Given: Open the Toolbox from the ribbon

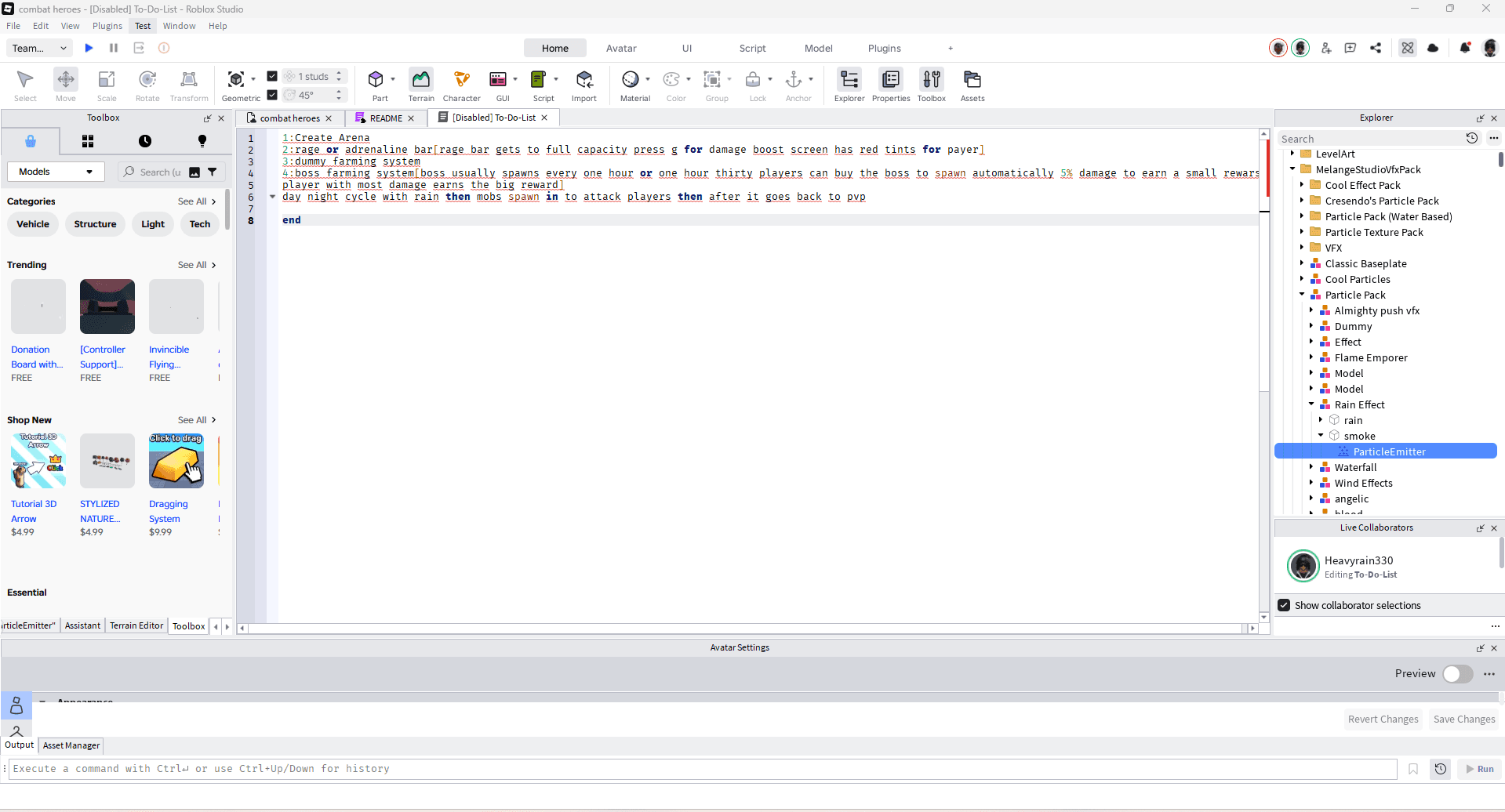Looking at the screenshot, I should [932, 85].
